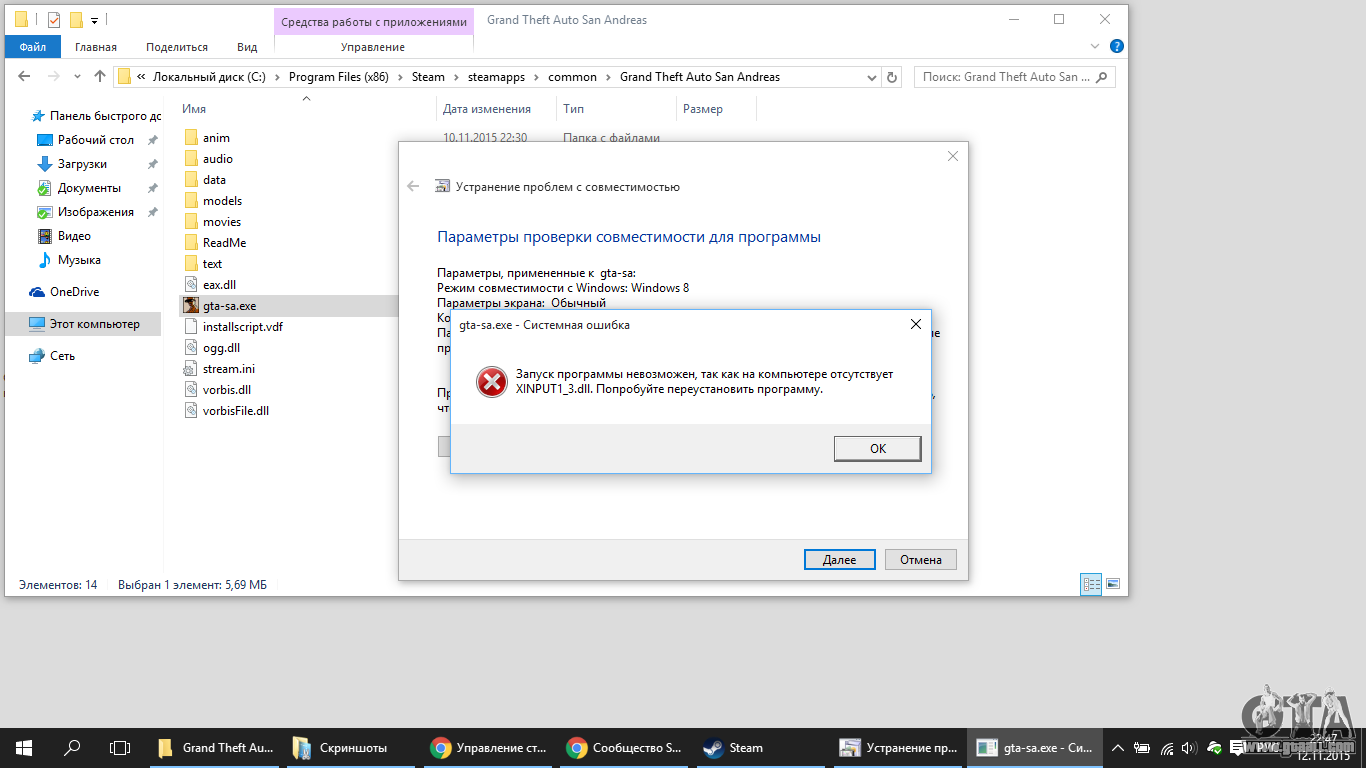Go up one folder level with Up arrow
Image resolution: width=1366 pixels, height=768 pixels.
100,76
